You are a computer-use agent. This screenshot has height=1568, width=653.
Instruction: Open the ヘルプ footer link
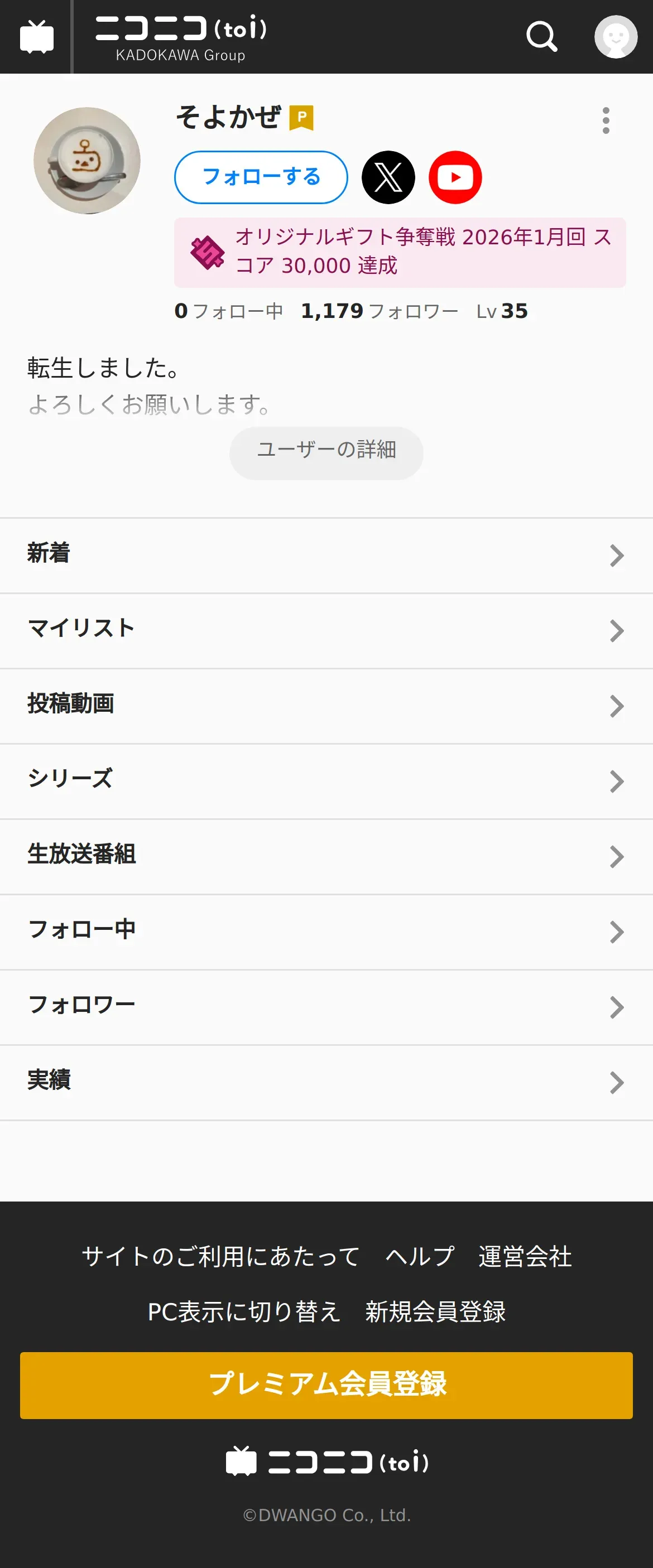point(420,1256)
